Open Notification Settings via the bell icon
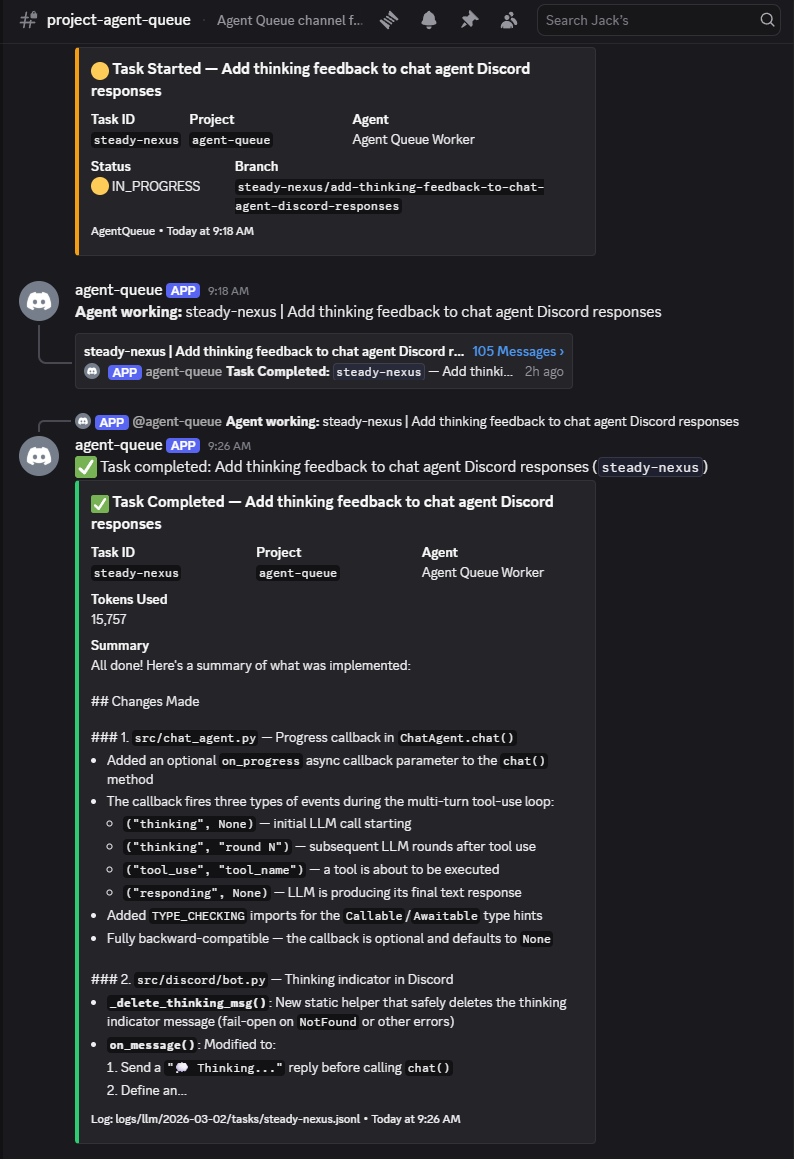The height and width of the screenshot is (1159, 794). 429,19
